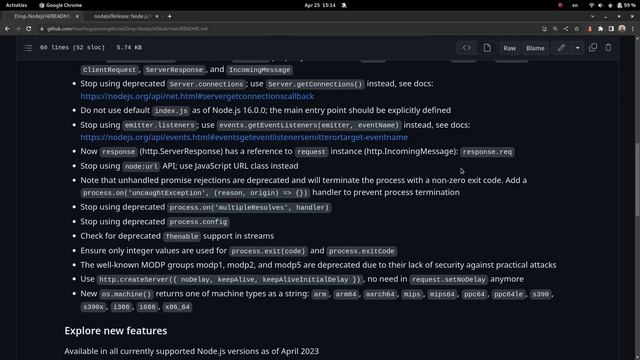Open the battery 99% indicator

coord(626,5)
